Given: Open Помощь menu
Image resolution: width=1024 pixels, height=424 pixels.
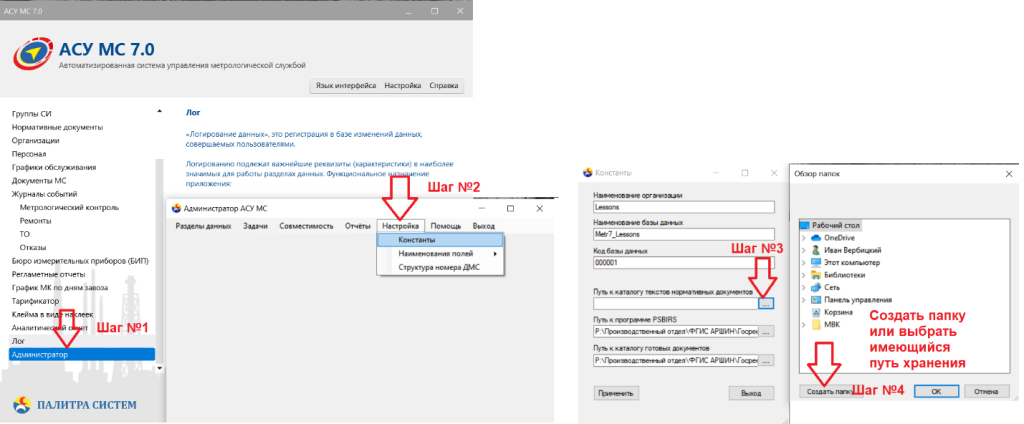Looking at the screenshot, I should [x=445, y=226].
